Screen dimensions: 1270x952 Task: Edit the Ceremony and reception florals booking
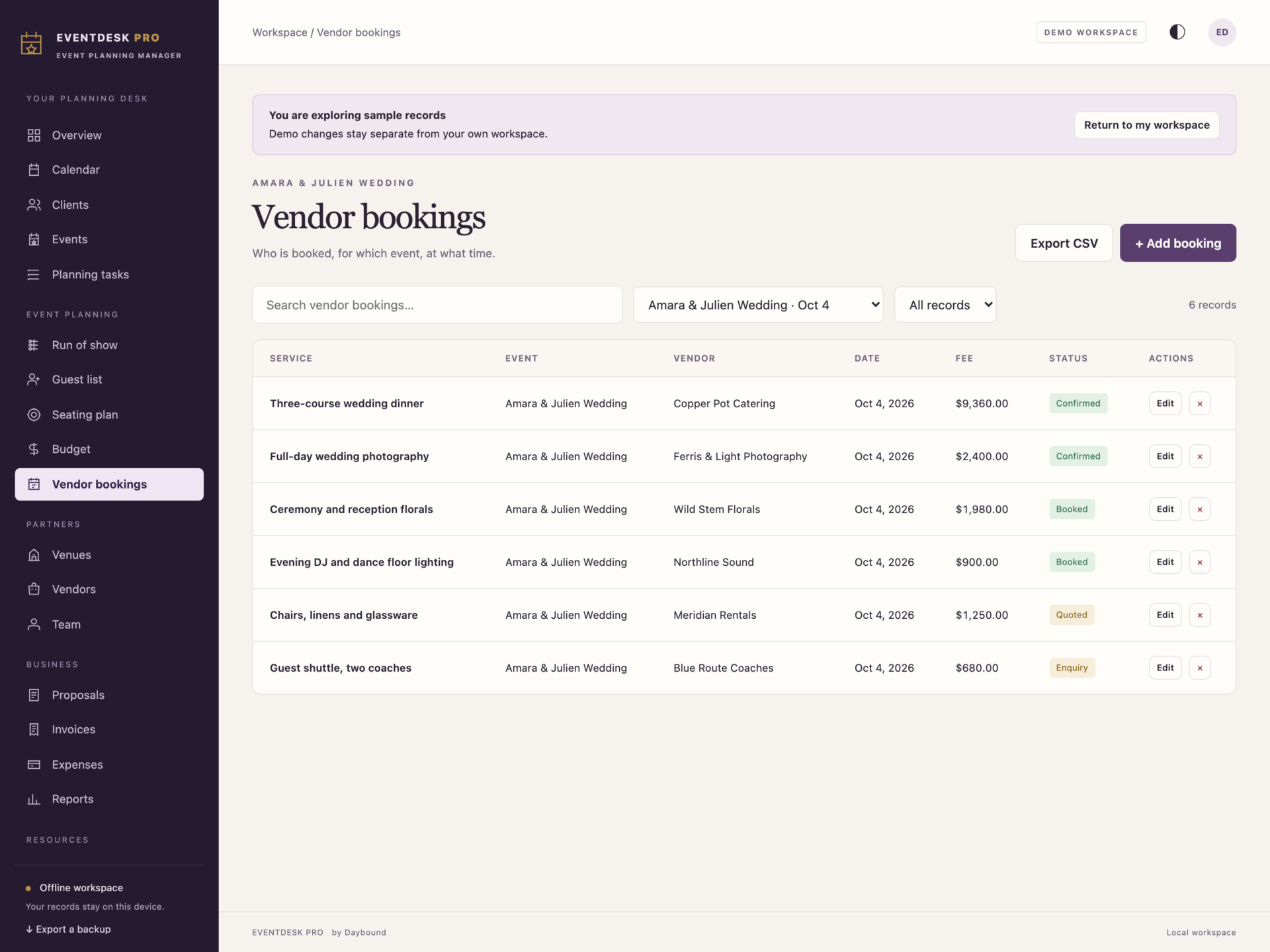click(x=1165, y=509)
